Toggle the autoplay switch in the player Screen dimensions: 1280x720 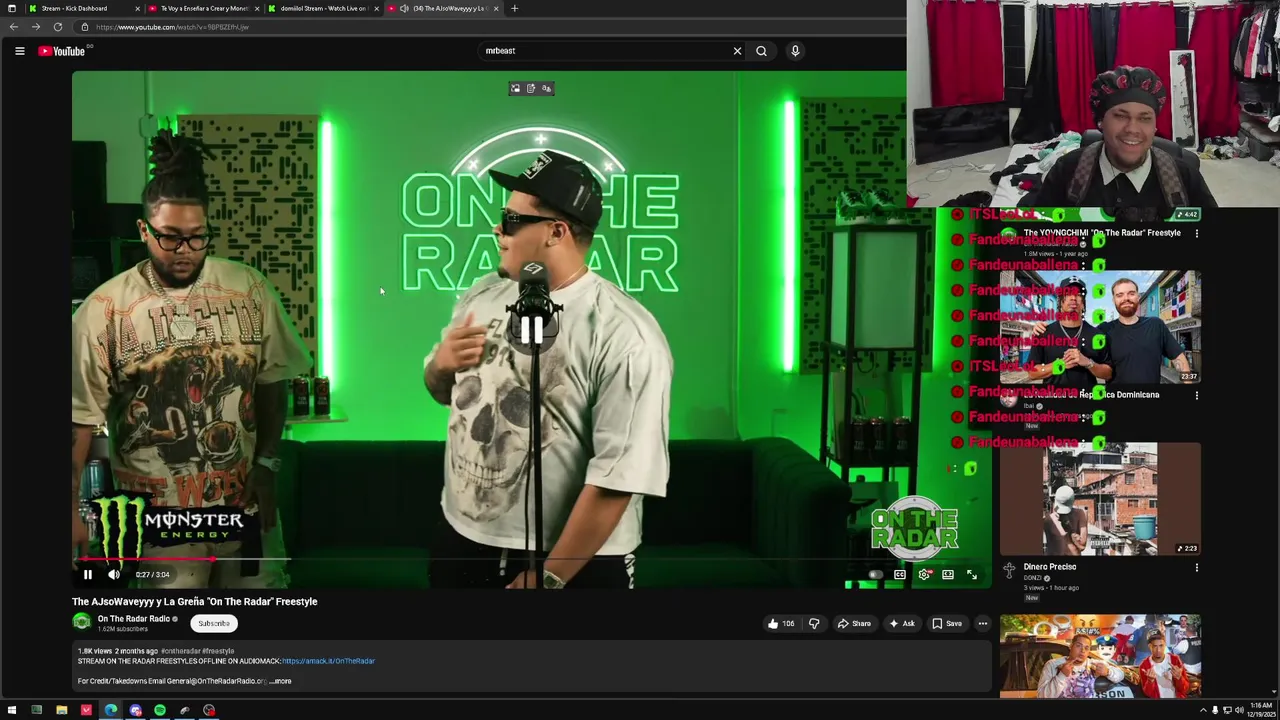coord(875,574)
